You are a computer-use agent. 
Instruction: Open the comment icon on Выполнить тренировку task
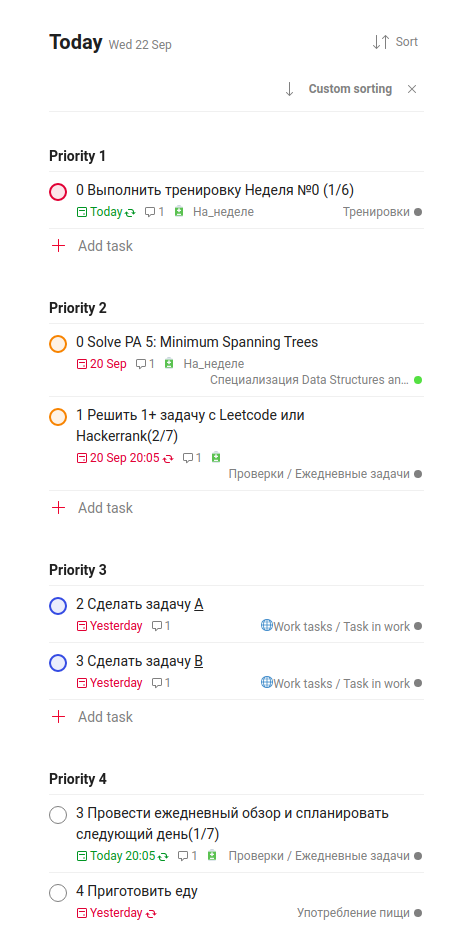(x=155, y=212)
